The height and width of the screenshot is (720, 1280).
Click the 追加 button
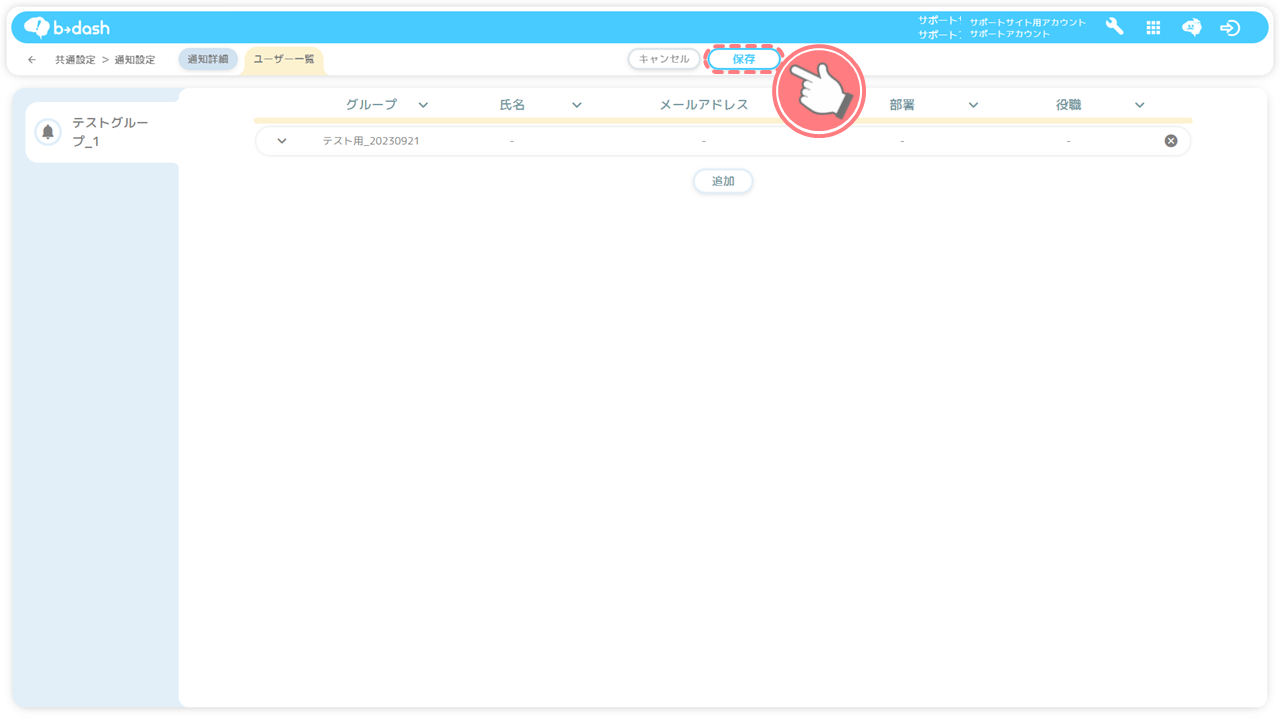(x=723, y=181)
